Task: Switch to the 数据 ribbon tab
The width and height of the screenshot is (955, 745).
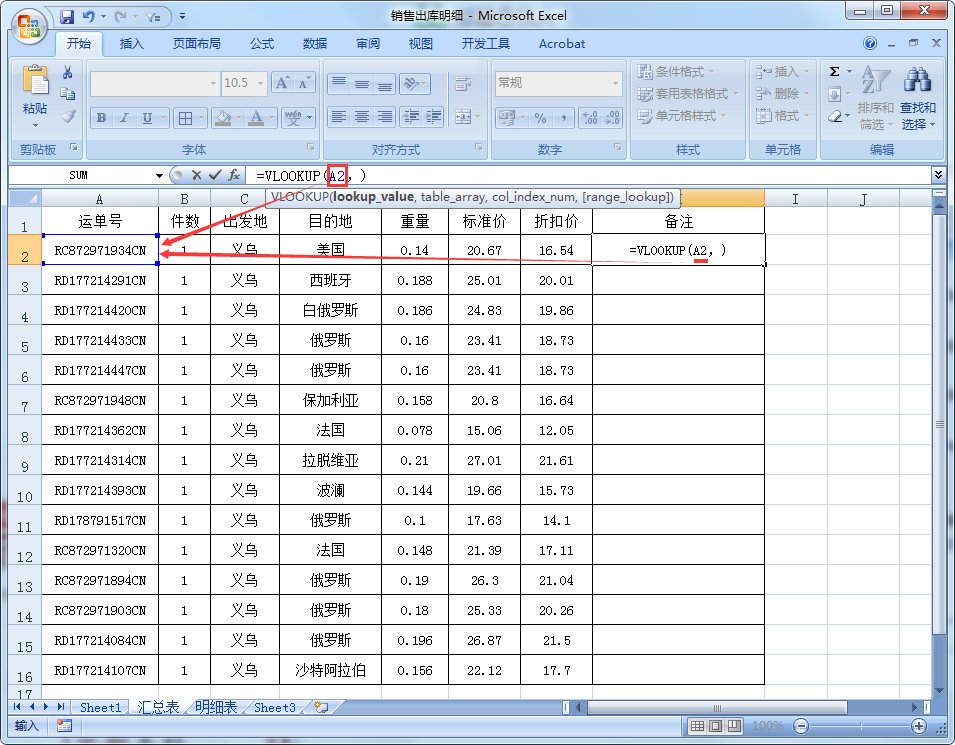Action: tap(313, 43)
